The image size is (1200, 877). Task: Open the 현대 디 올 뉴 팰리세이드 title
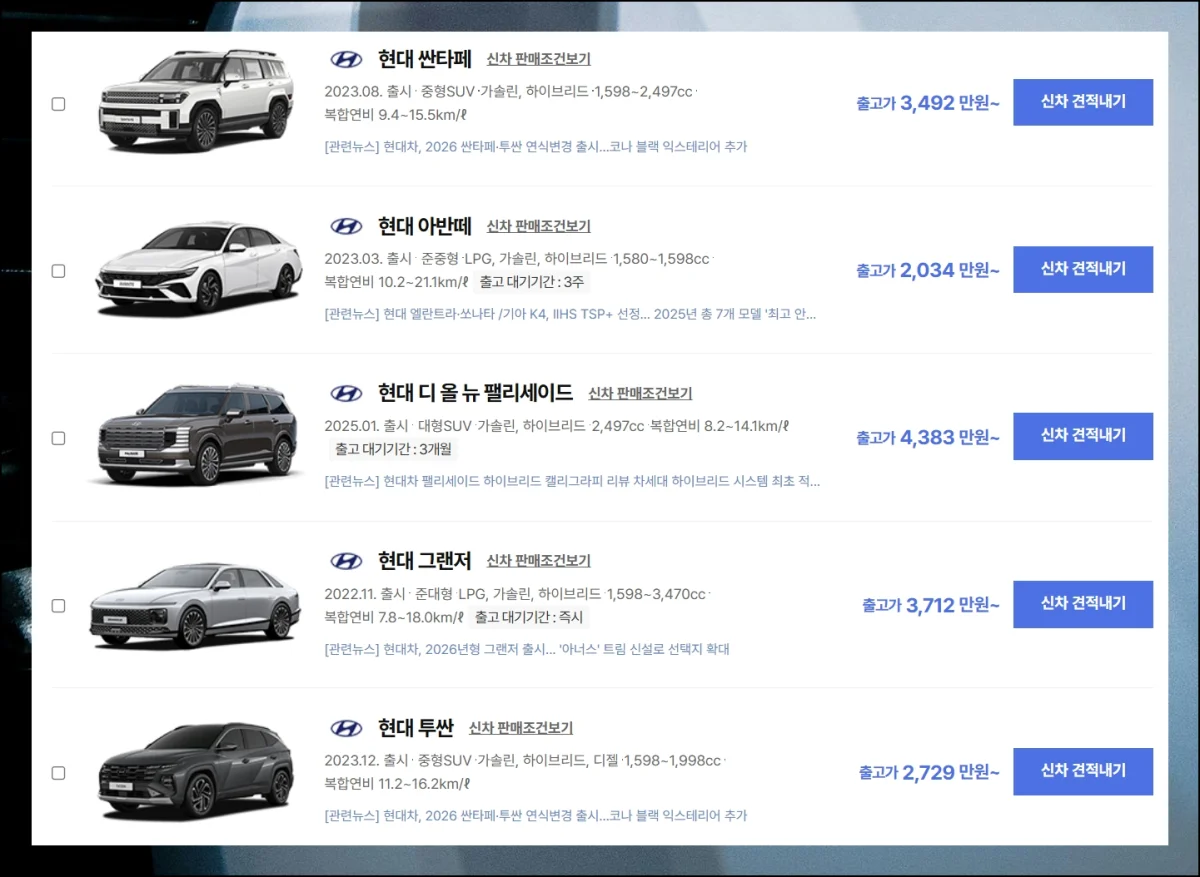(475, 393)
